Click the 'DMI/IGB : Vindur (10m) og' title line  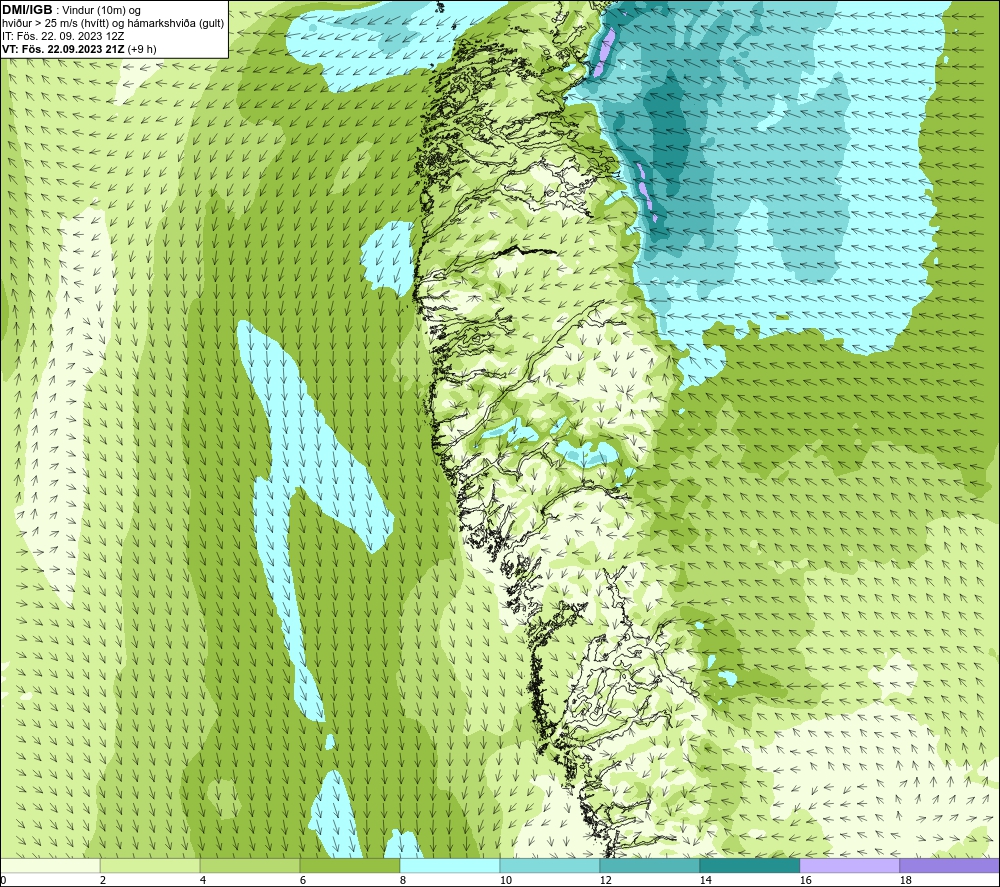pos(72,10)
